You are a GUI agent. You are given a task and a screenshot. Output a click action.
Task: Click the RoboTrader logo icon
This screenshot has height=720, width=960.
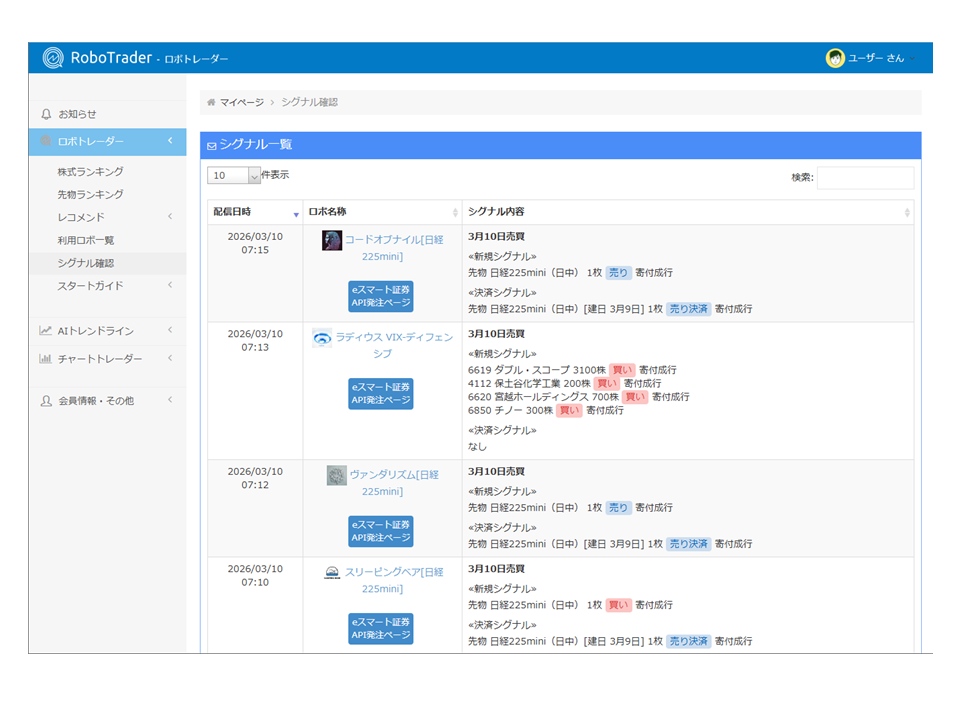(53, 58)
